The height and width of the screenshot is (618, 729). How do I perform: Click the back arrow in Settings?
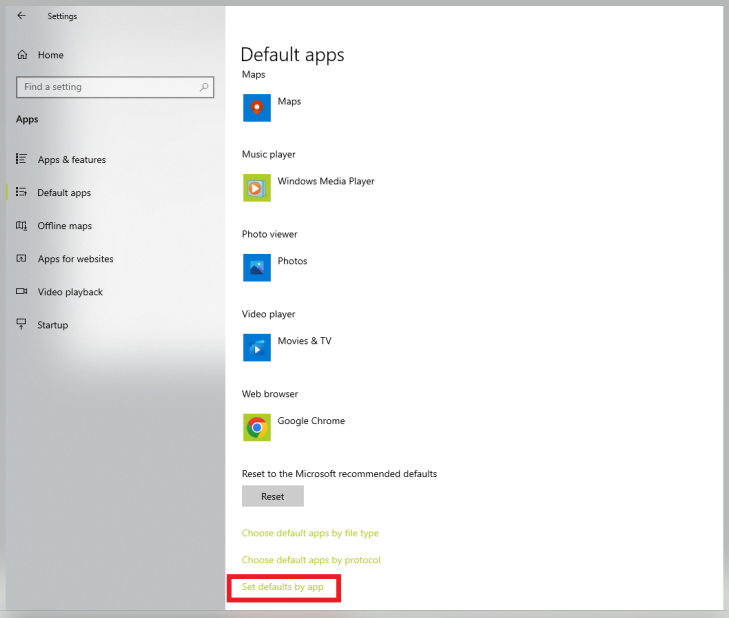pyautogui.click(x=21, y=16)
